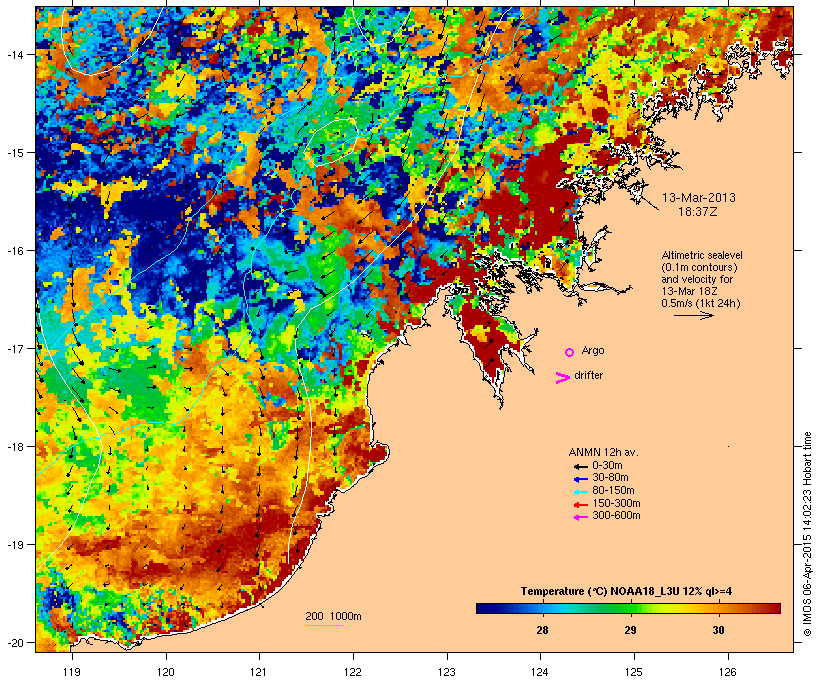Click the -20 latitude axis label
This screenshot has height=680, width=820.
point(14,642)
